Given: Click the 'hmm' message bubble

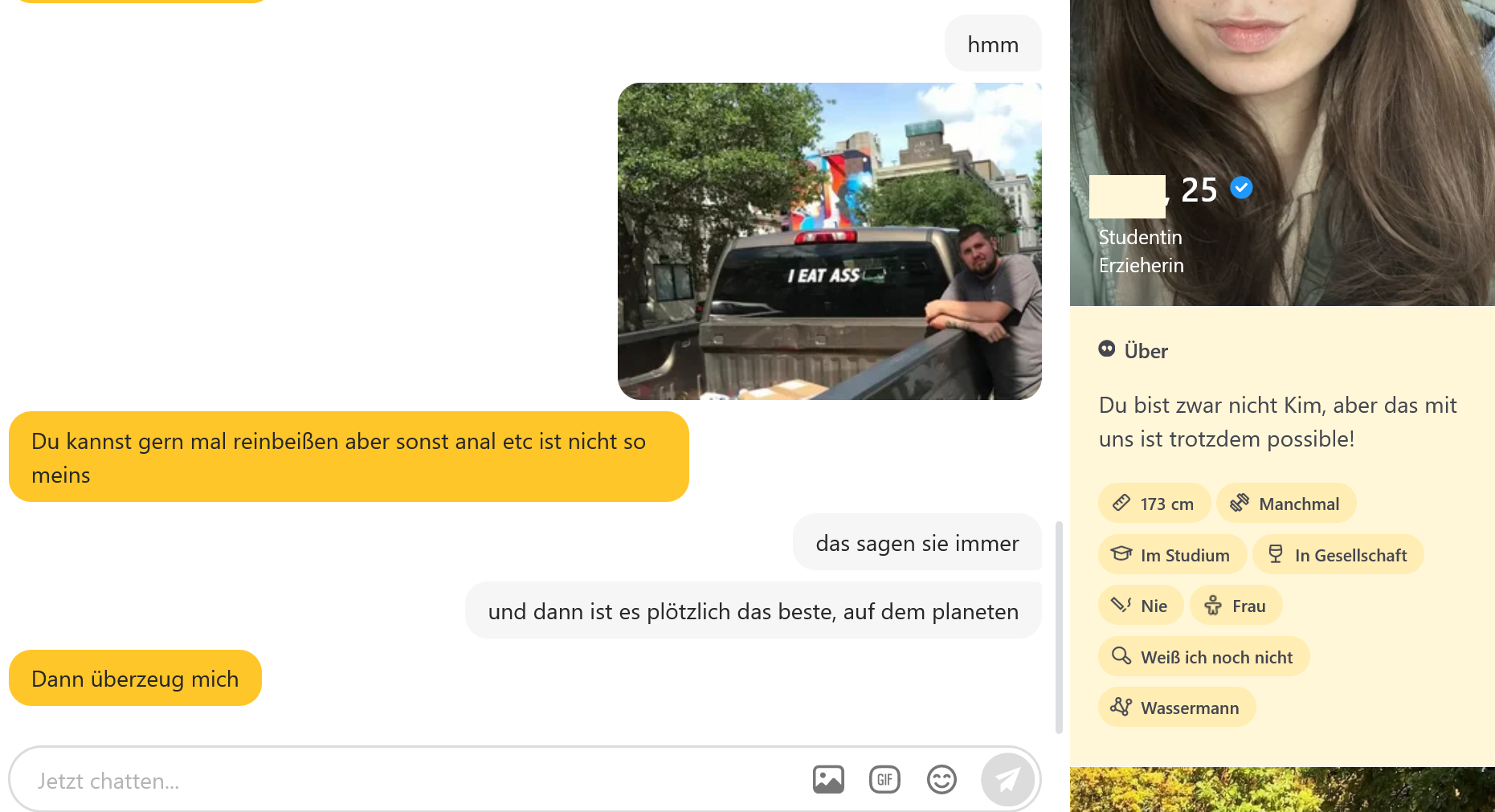Looking at the screenshot, I should (x=993, y=44).
